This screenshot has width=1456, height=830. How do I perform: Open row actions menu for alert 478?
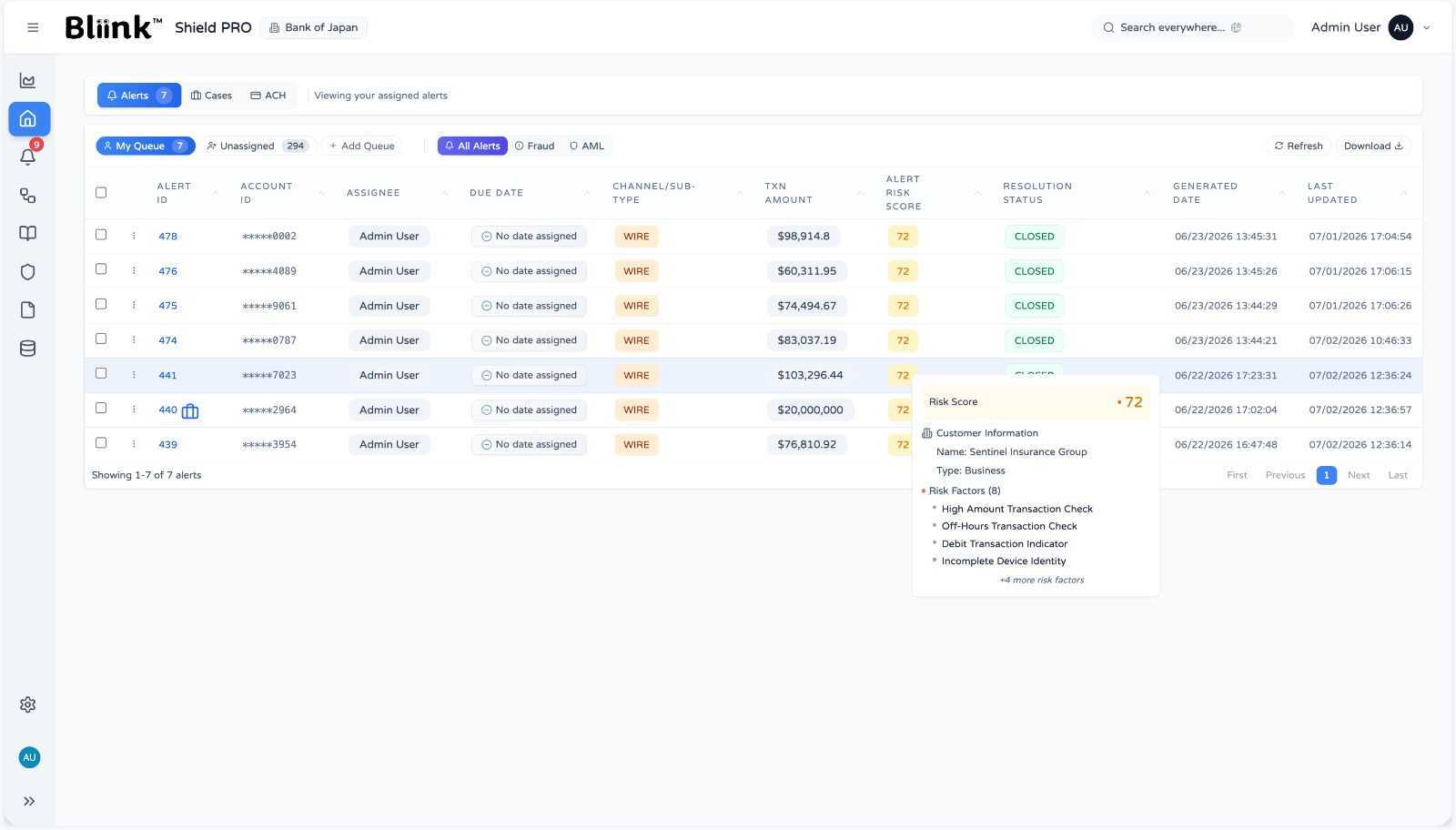(x=134, y=236)
